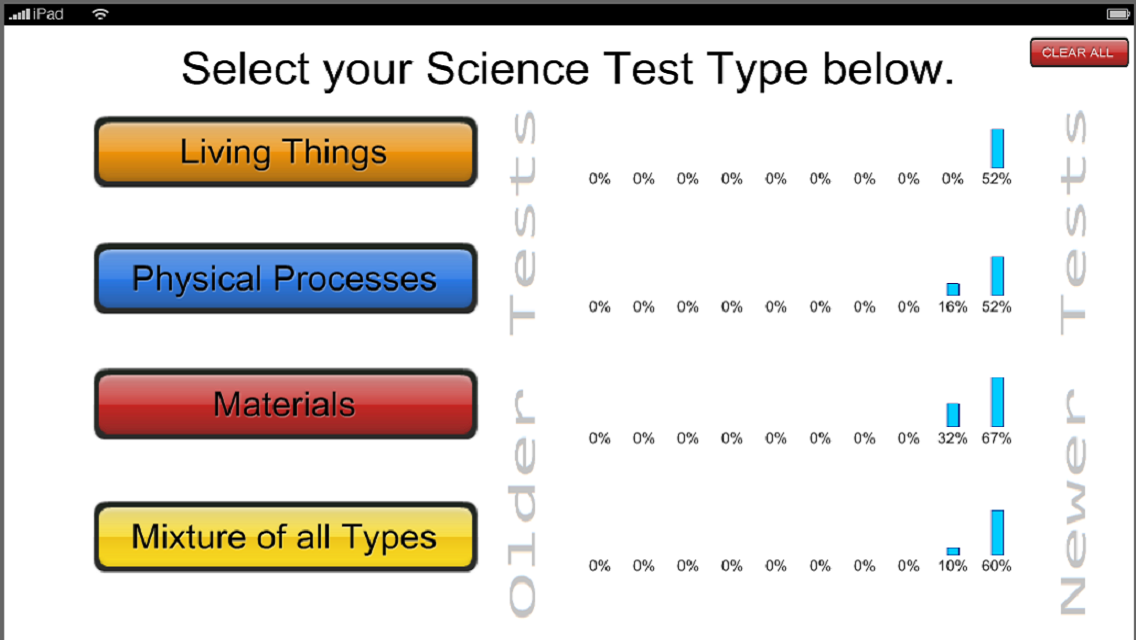Click the 32% bar for Materials

tap(953, 415)
